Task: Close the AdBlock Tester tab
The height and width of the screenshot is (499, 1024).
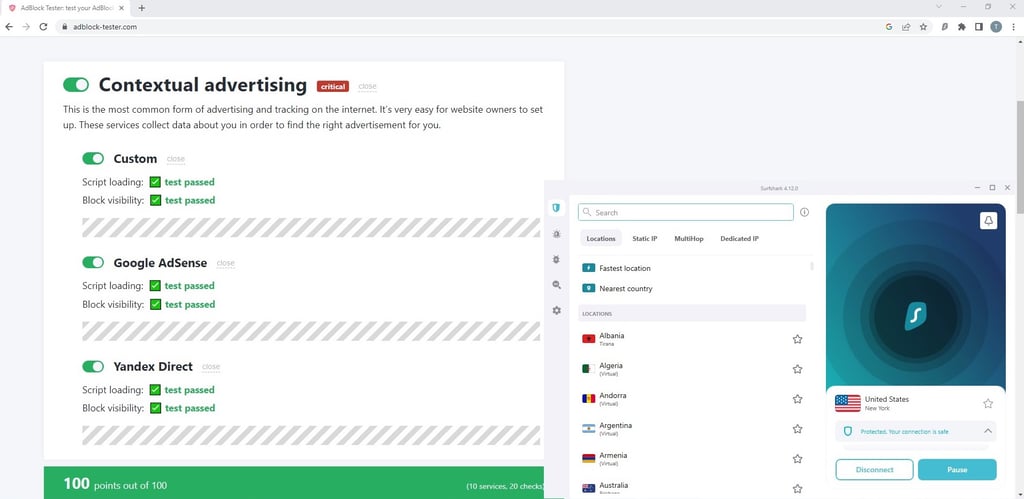Action: coord(121,8)
